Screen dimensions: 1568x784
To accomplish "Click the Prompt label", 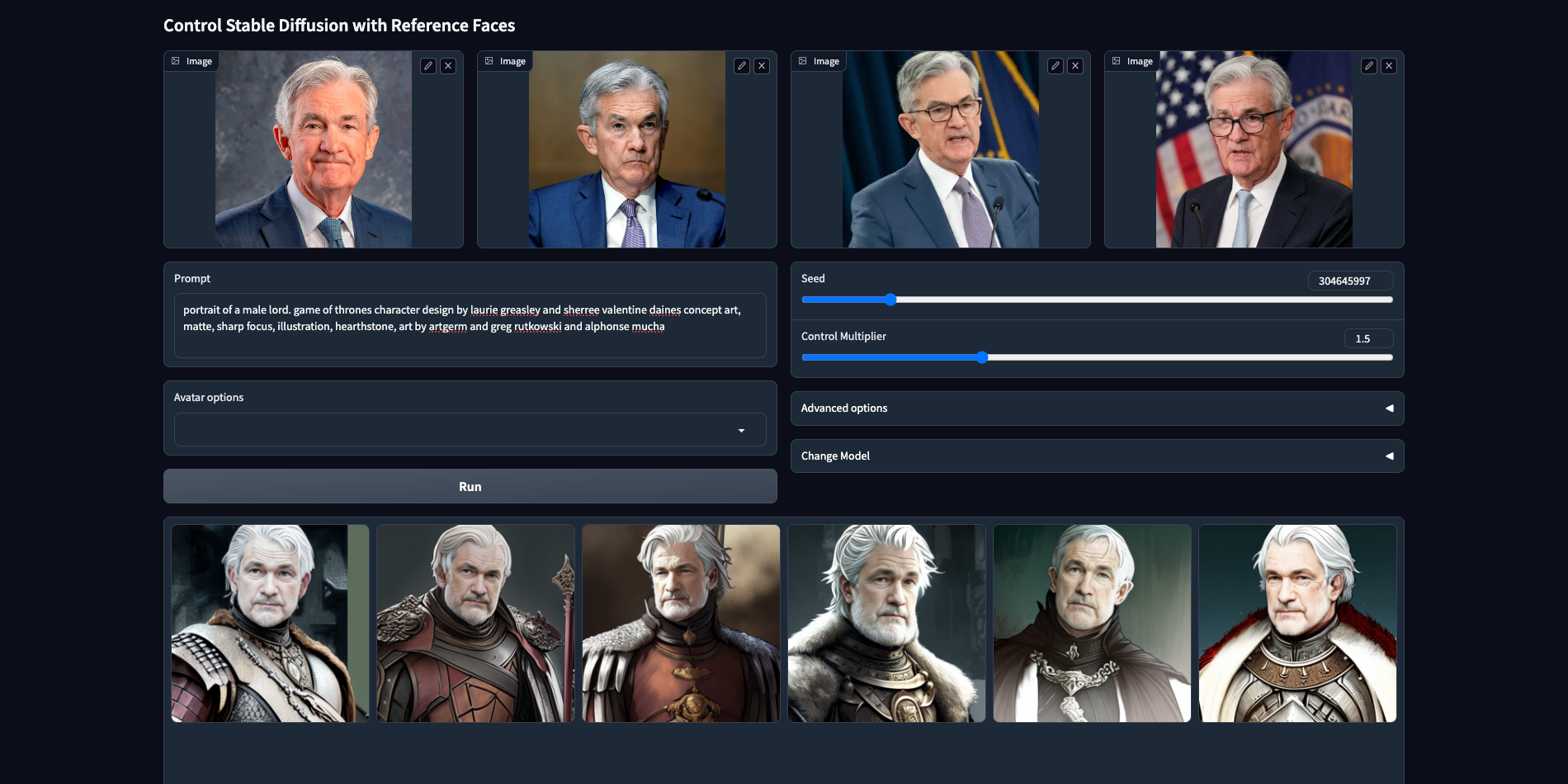I will pyautogui.click(x=192, y=279).
